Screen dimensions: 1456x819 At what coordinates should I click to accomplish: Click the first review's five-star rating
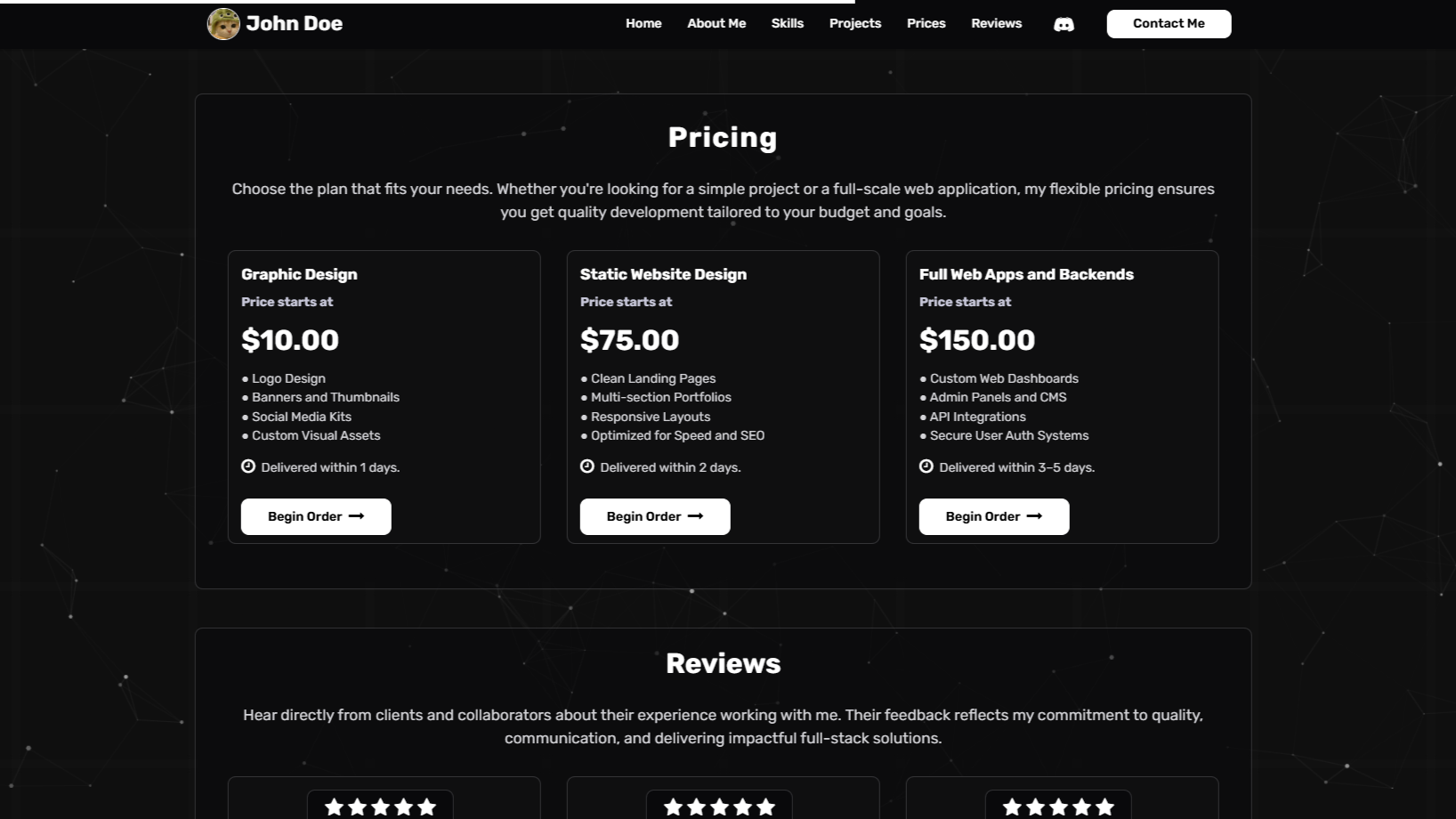380,807
